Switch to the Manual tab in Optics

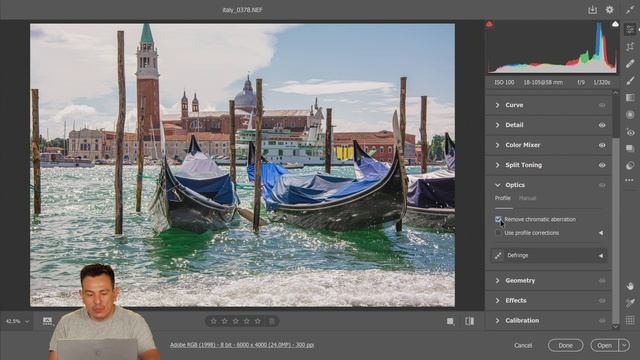coord(527,198)
